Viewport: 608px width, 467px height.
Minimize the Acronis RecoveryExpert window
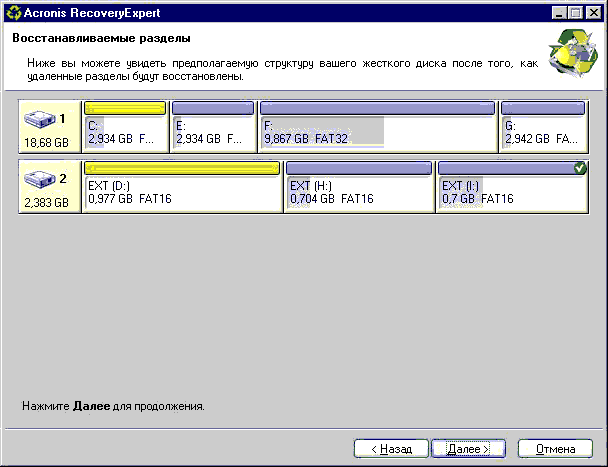559,13
